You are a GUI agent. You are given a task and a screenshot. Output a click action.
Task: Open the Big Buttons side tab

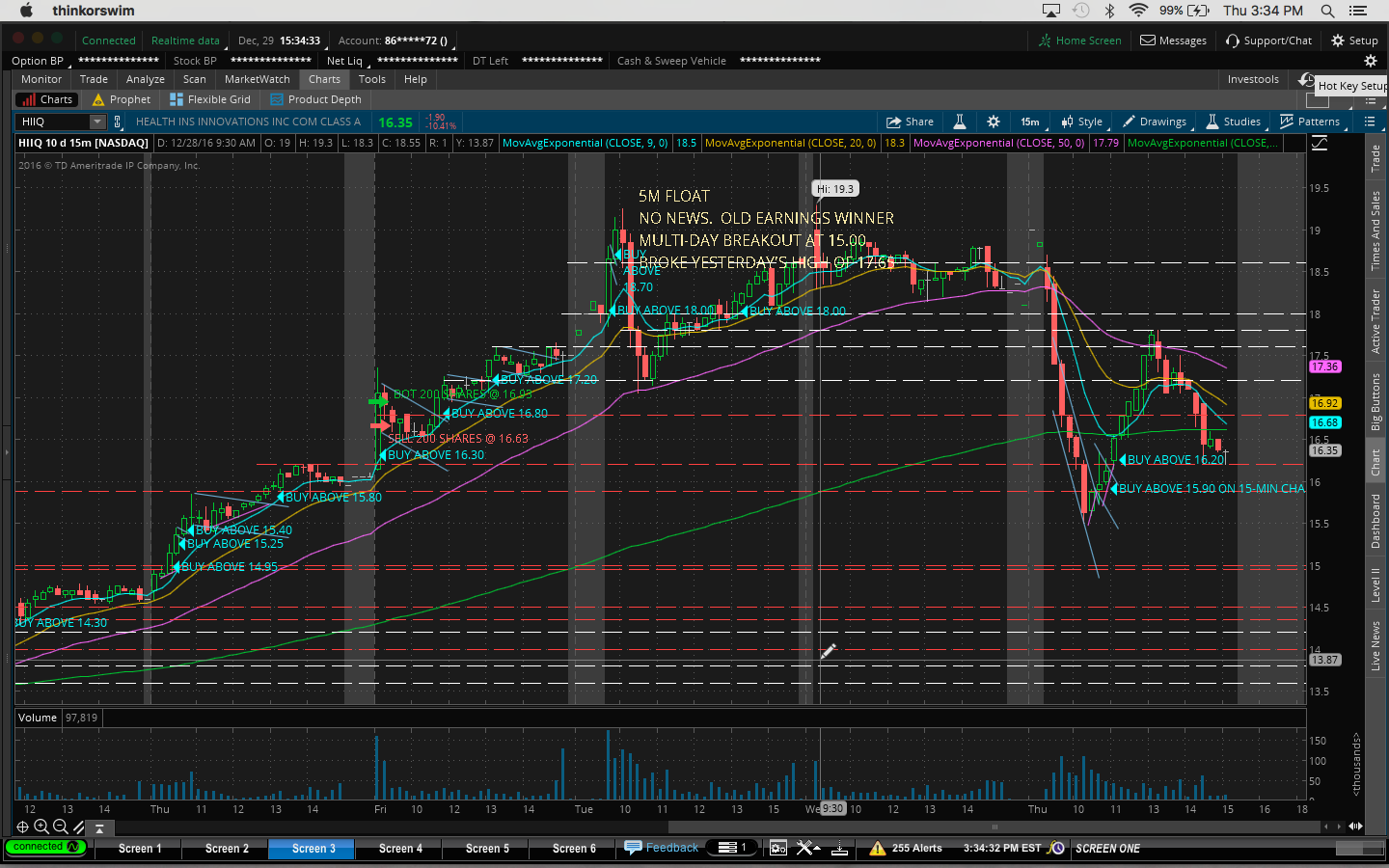point(1376,401)
